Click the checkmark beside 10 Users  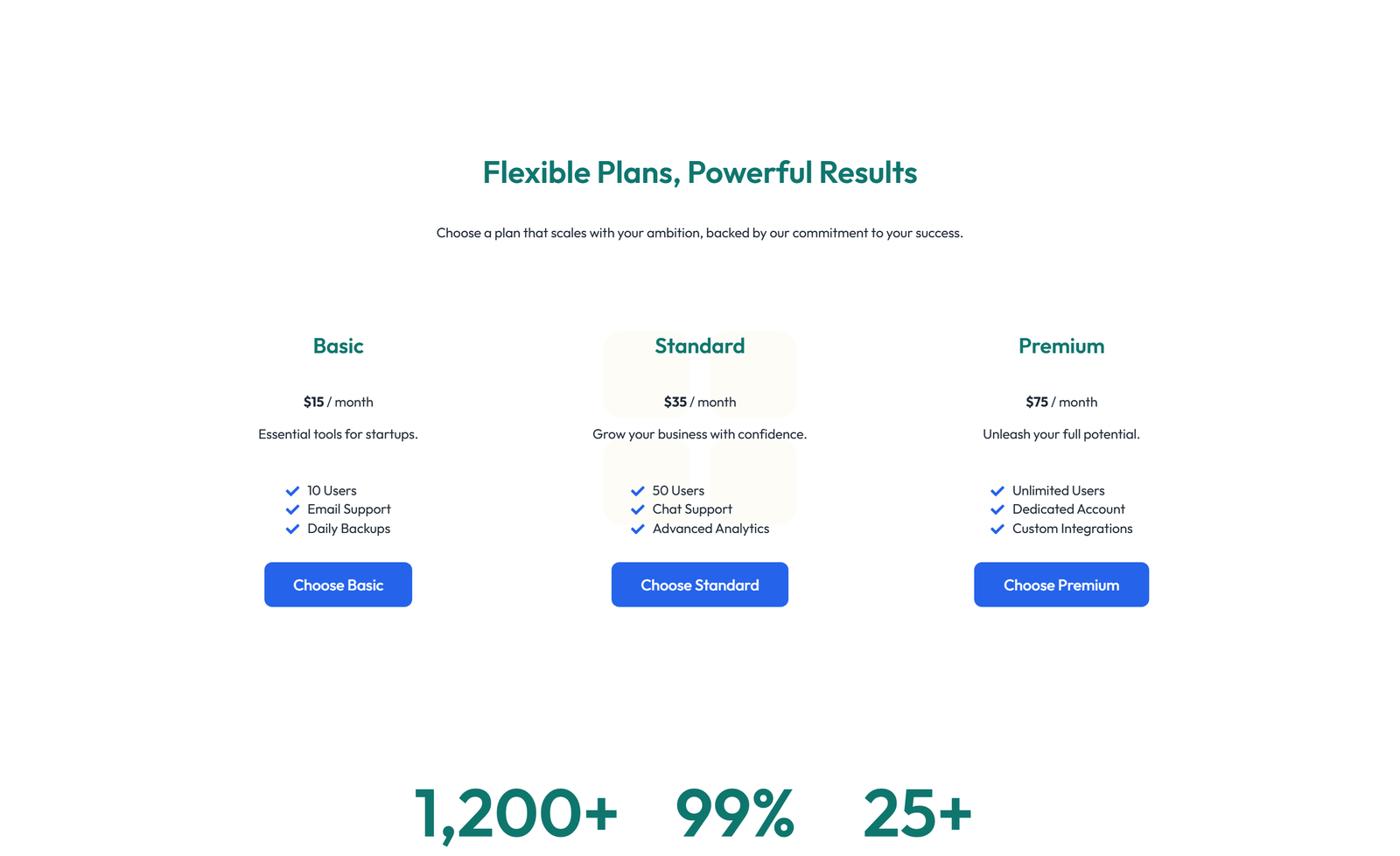click(293, 491)
